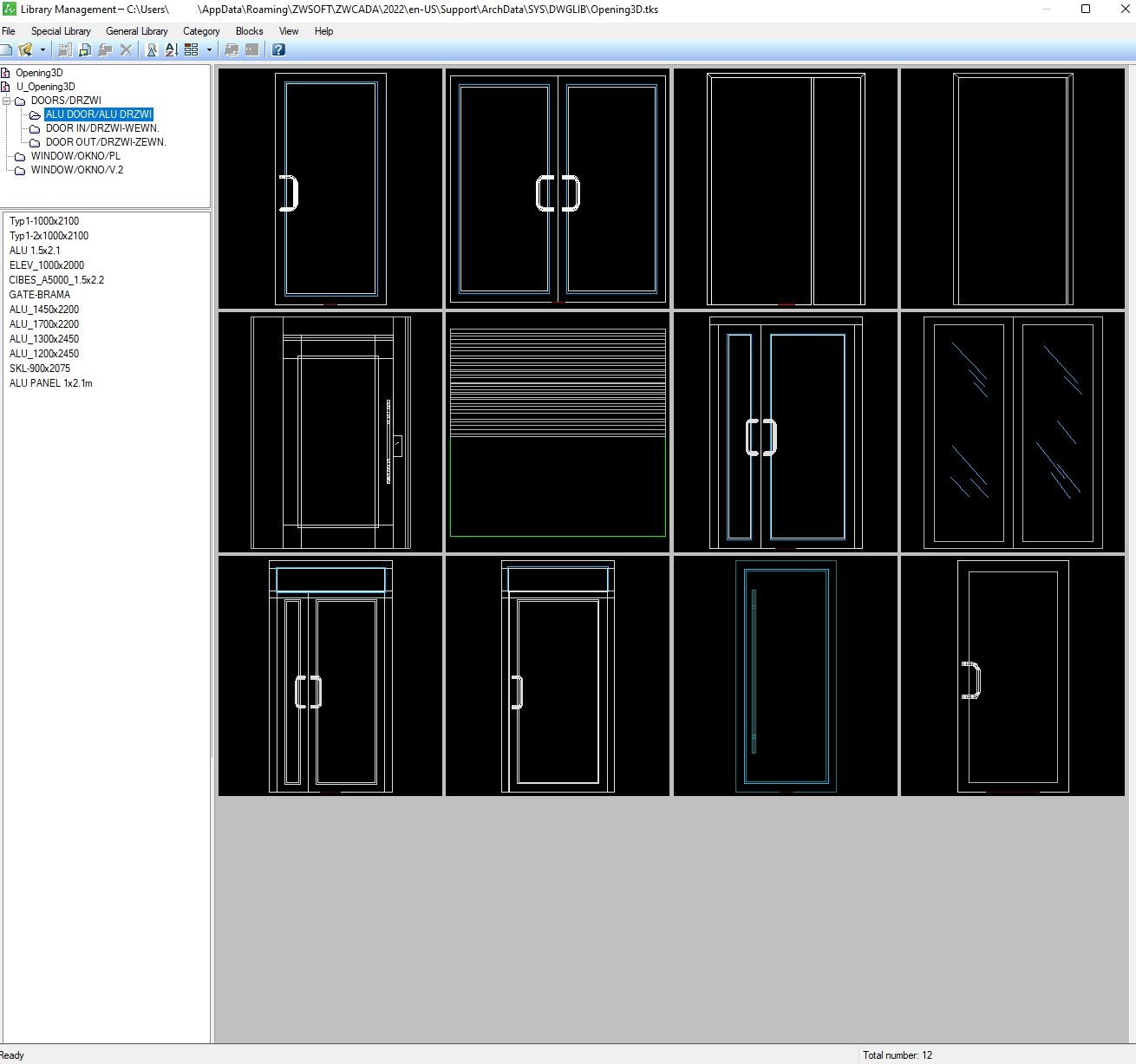1136x1064 pixels.
Task: Select GATE-BRAMA in the block list
Action: 40,295
